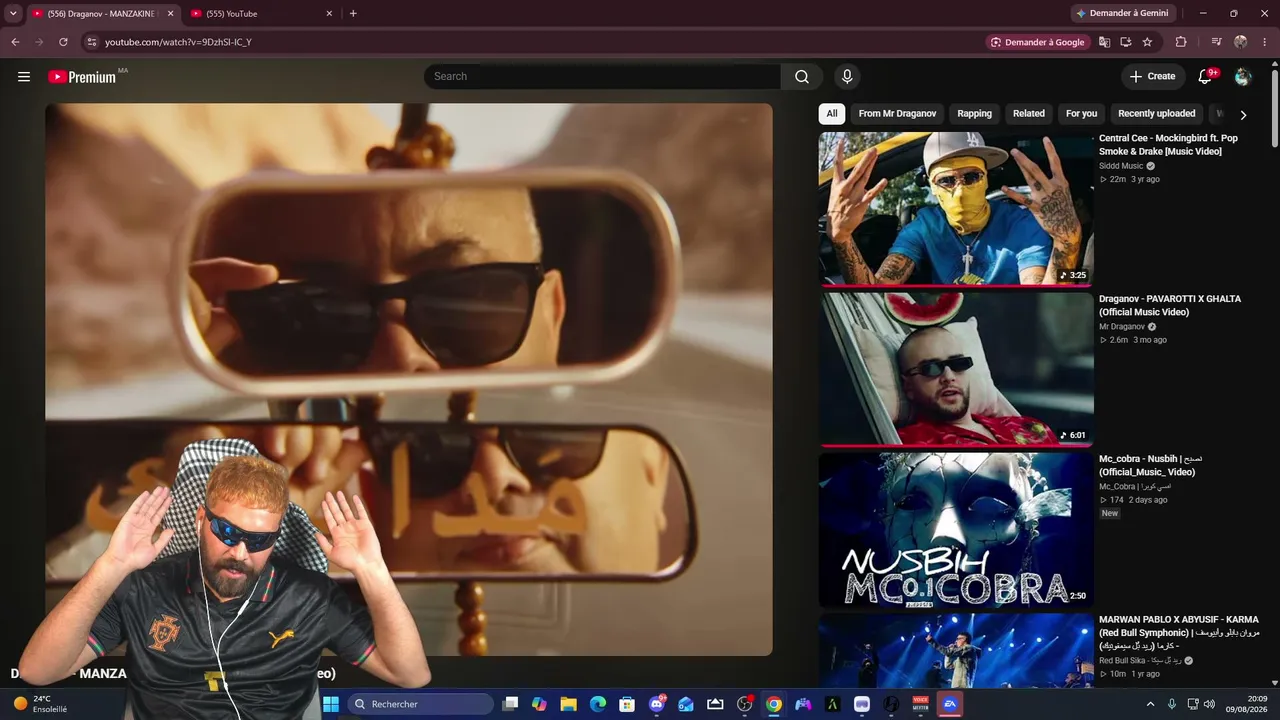Click the search magnifier button
The height and width of the screenshot is (720, 1280).
[x=802, y=77]
